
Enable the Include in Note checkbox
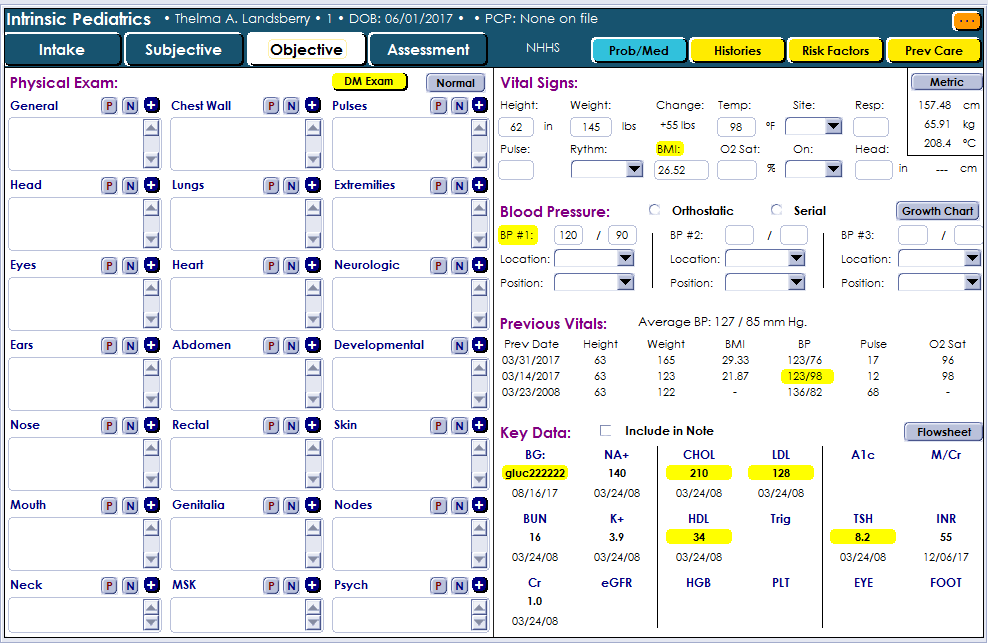[x=606, y=431]
